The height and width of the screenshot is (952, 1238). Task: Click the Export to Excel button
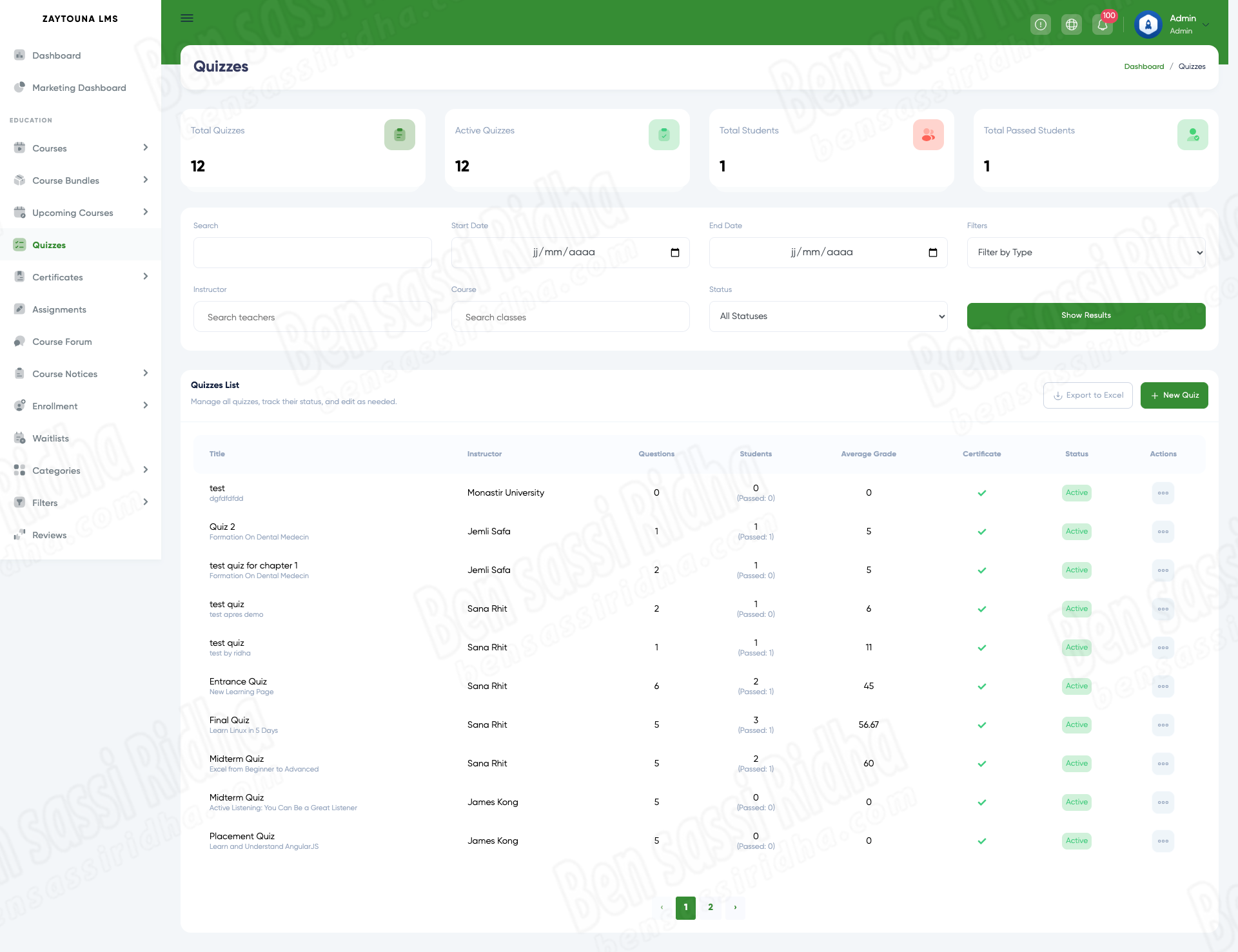pyautogui.click(x=1088, y=396)
